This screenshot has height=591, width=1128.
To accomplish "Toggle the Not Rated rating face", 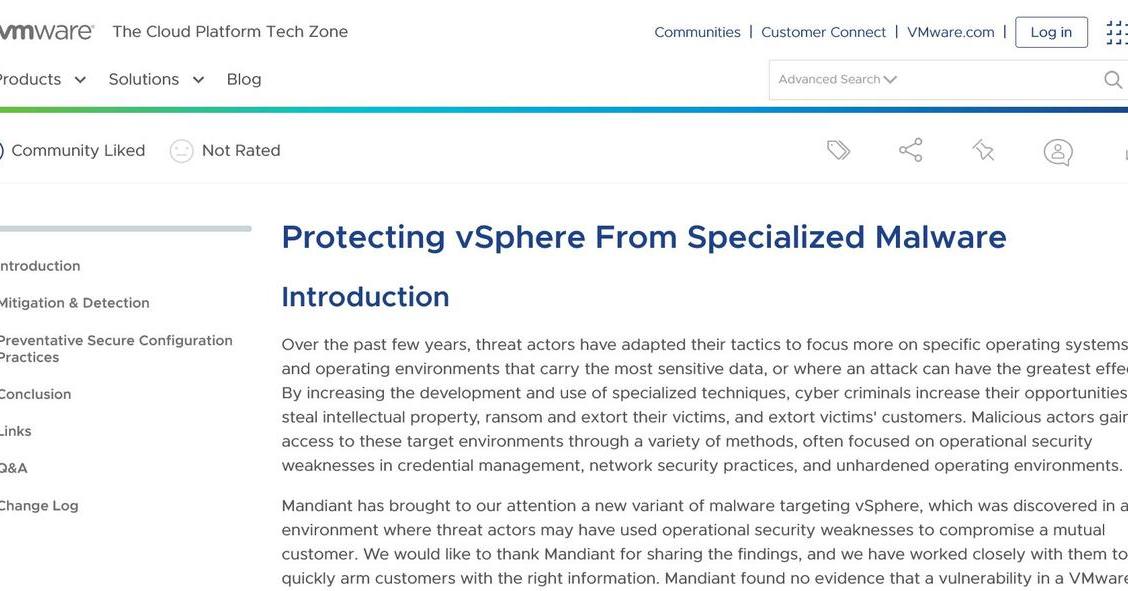I will click(x=181, y=150).
